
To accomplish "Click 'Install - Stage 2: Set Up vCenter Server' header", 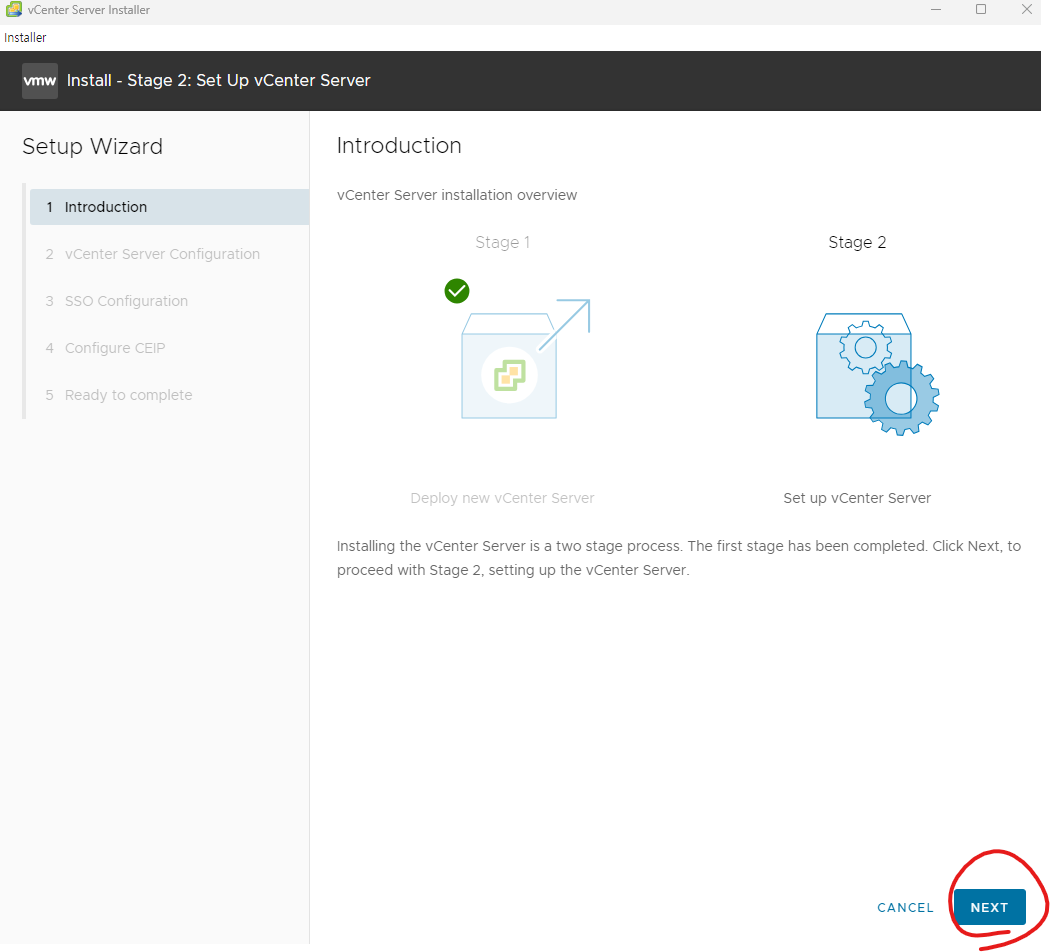I will click(218, 81).
